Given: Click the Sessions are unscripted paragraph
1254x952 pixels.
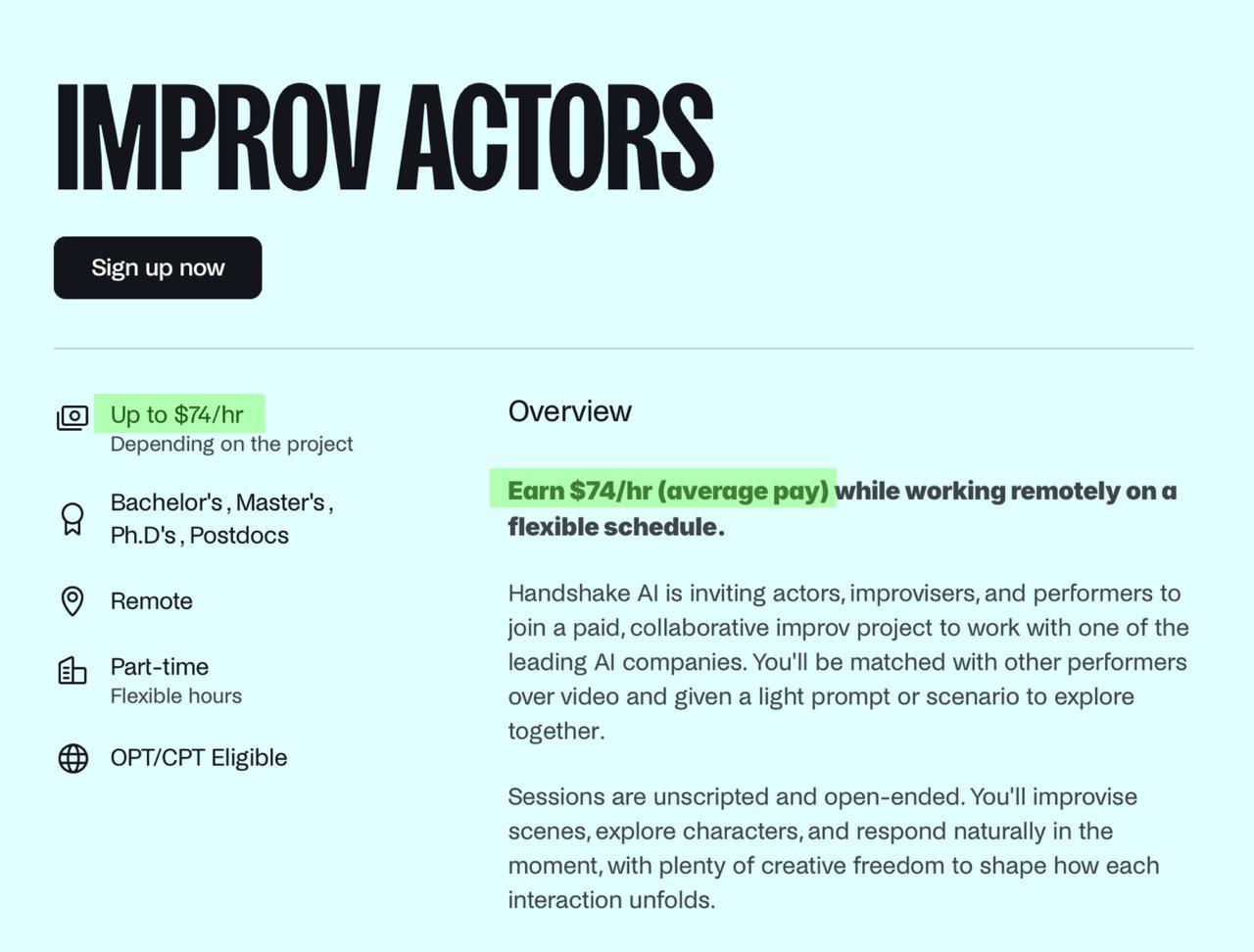Looking at the screenshot, I should [x=833, y=848].
